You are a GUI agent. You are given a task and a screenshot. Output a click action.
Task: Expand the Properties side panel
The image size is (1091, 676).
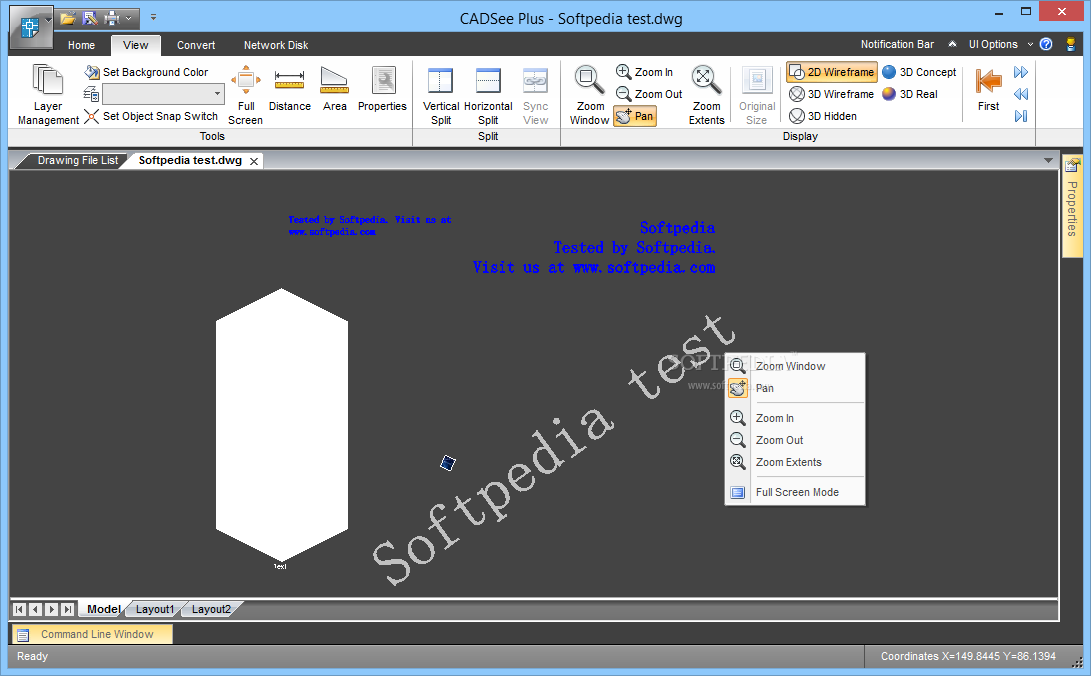click(x=1072, y=206)
